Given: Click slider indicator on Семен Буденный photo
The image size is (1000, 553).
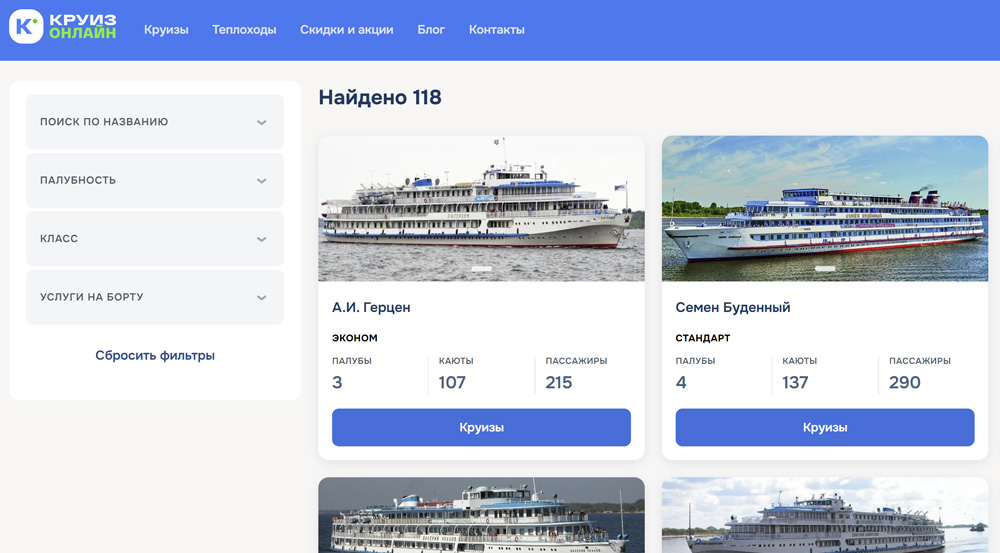Looking at the screenshot, I should (x=825, y=269).
